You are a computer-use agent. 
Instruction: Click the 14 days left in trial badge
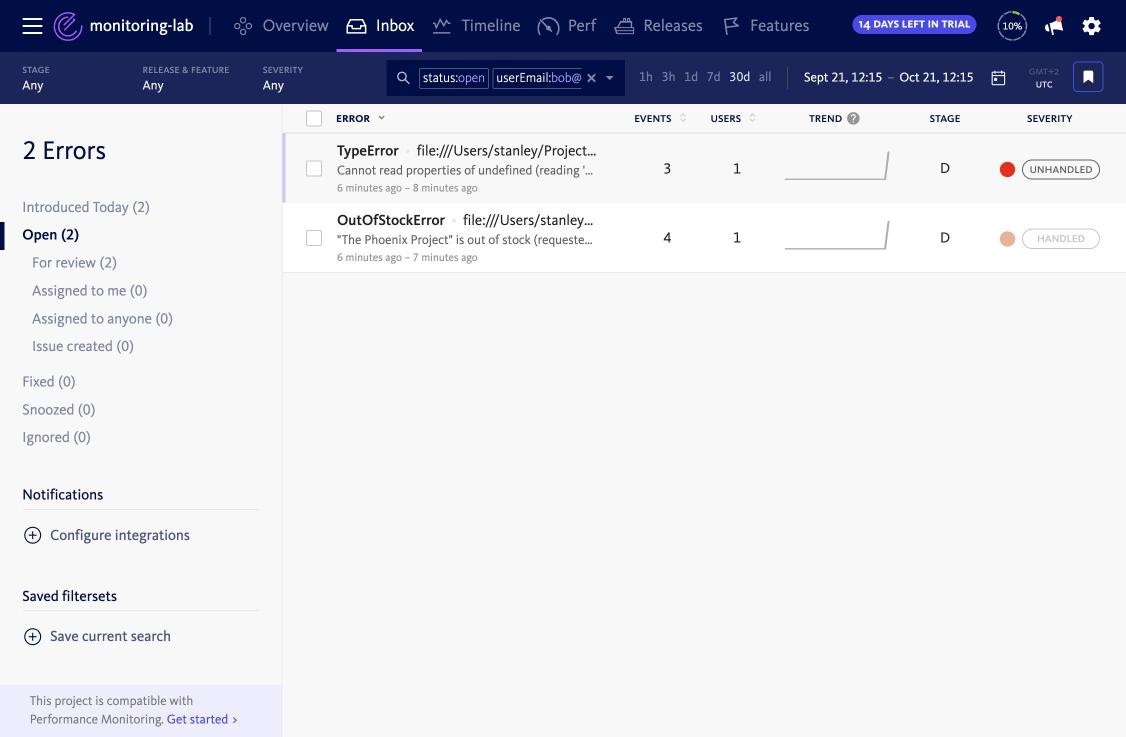point(914,24)
